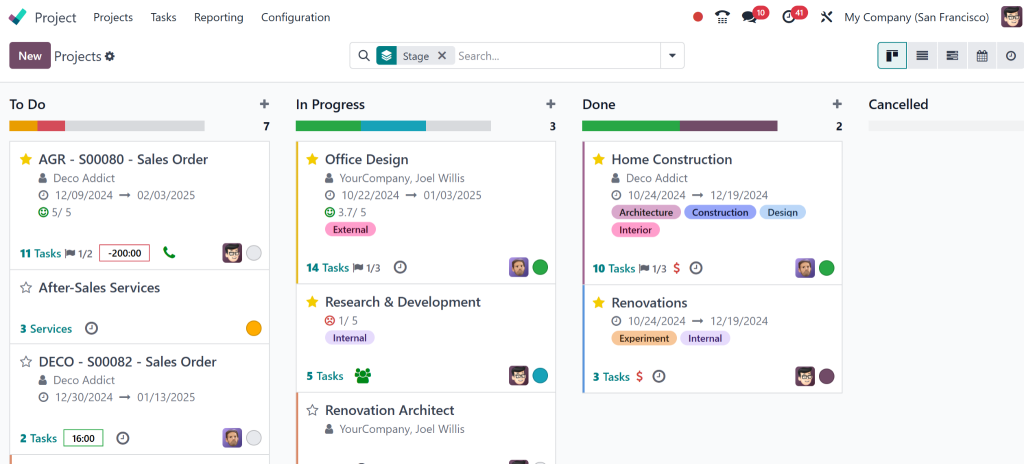Add a project in the In Progress column
The width and height of the screenshot is (1024, 464).
coord(551,104)
